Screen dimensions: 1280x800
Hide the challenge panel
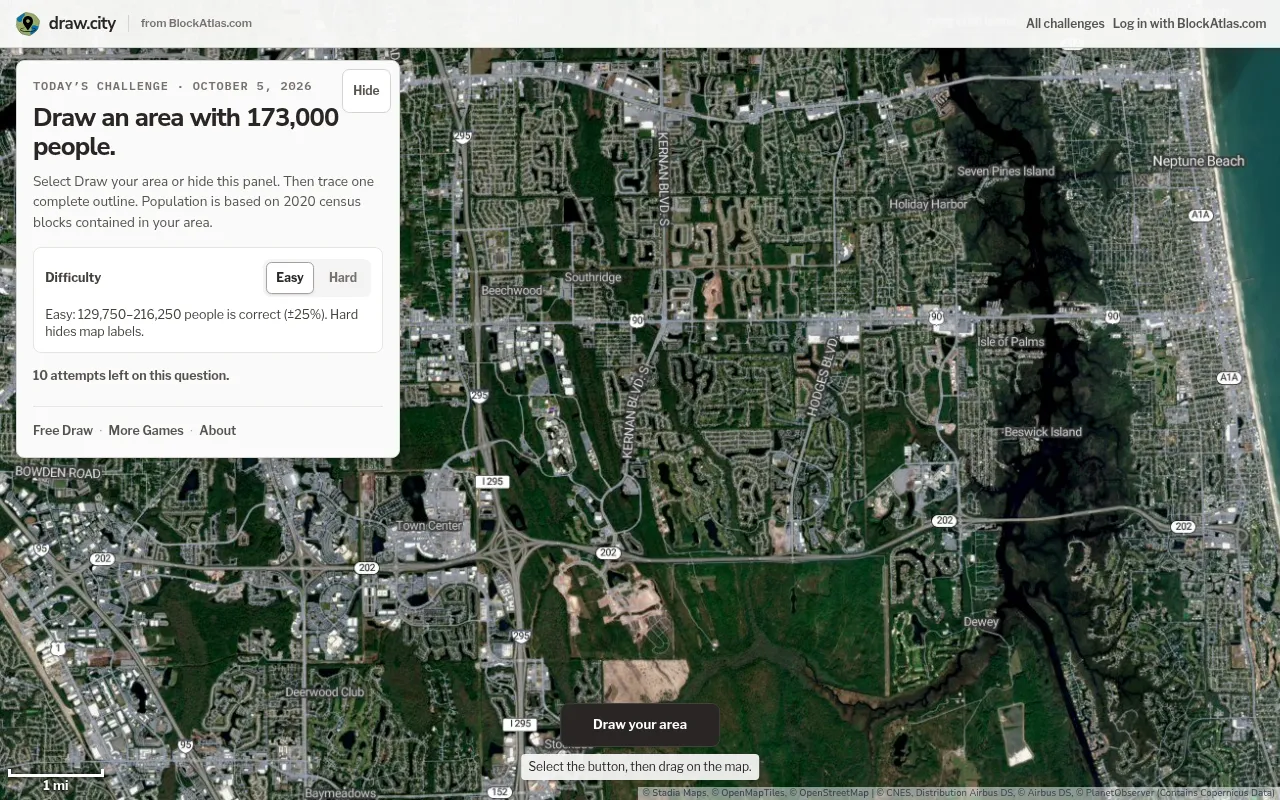click(x=366, y=91)
